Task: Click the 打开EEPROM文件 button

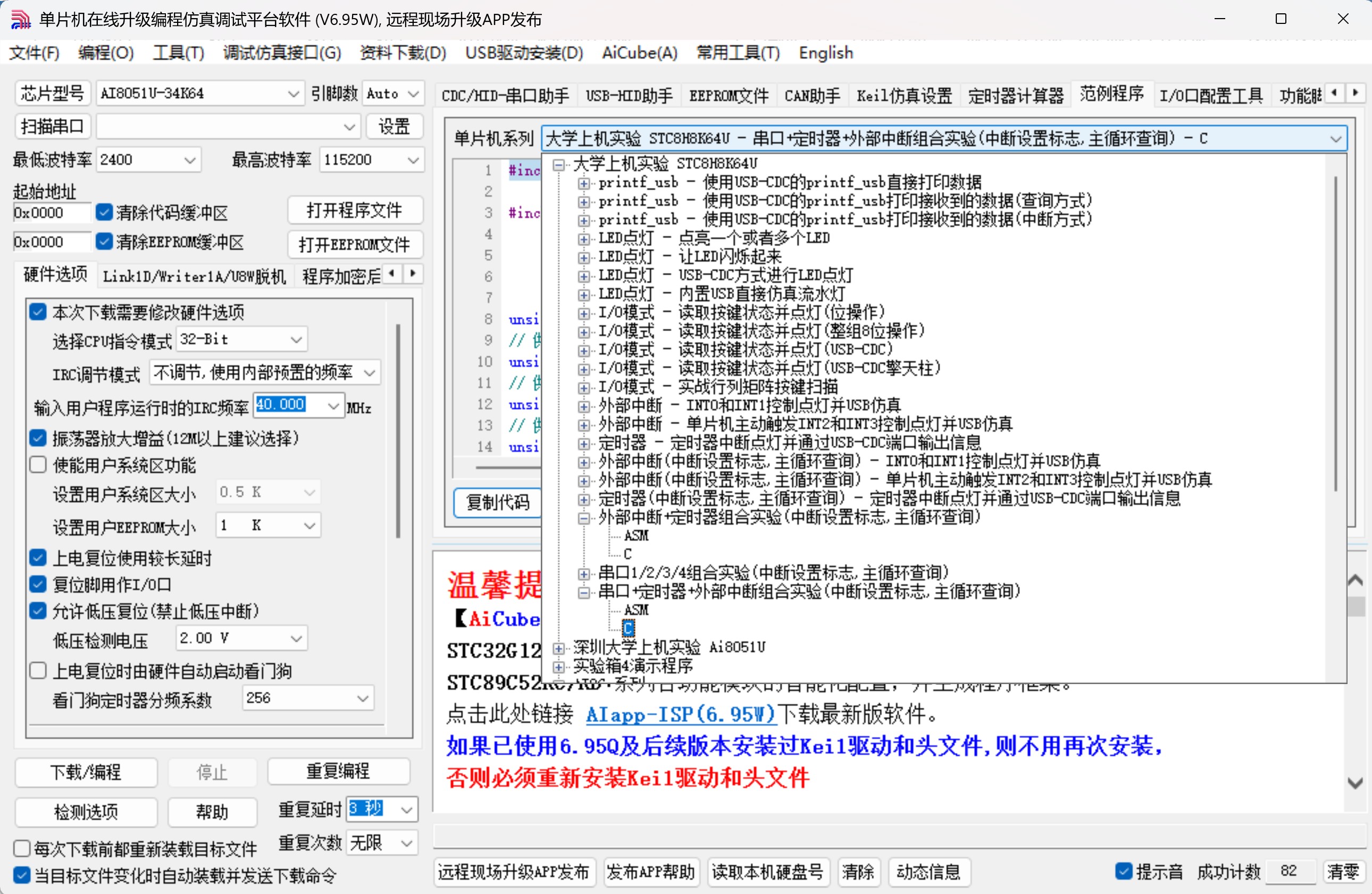Action: [x=355, y=244]
